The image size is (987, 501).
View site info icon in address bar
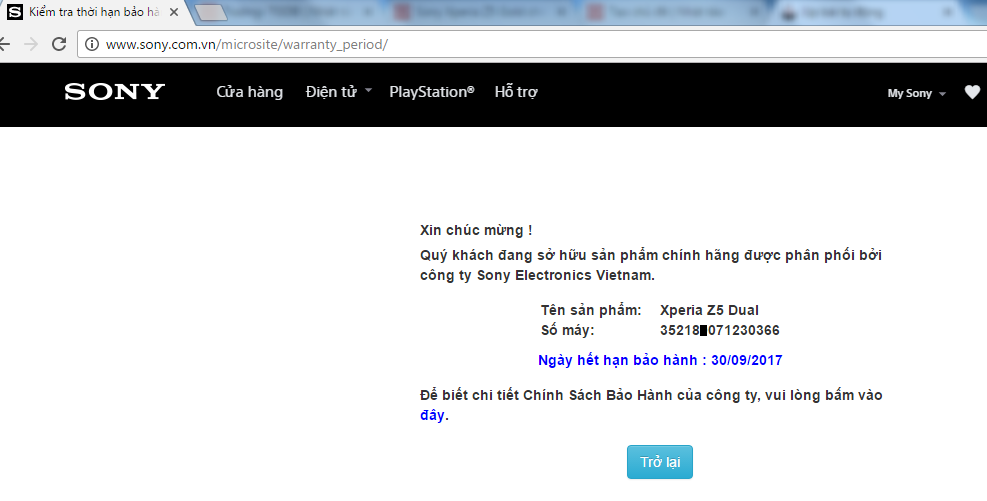(x=92, y=44)
